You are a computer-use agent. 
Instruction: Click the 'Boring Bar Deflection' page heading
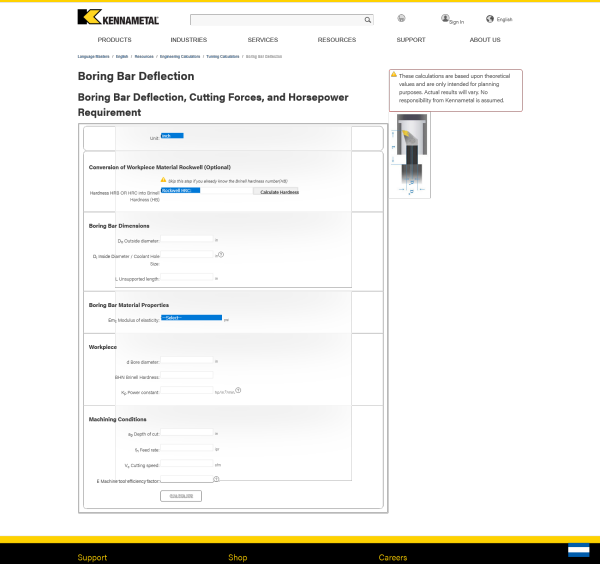coord(136,76)
